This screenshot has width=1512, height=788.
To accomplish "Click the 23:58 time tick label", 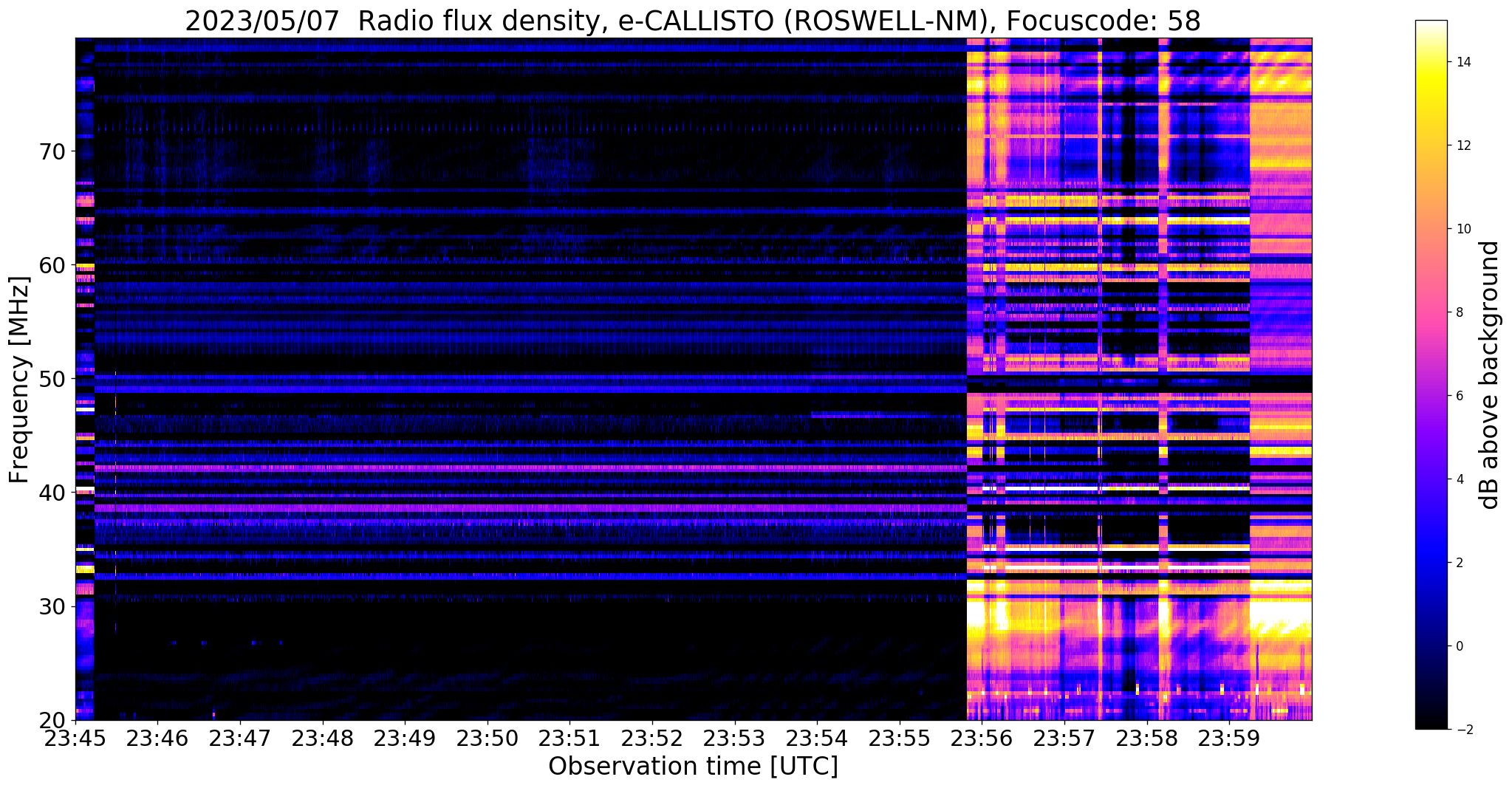I will tap(1147, 739).
